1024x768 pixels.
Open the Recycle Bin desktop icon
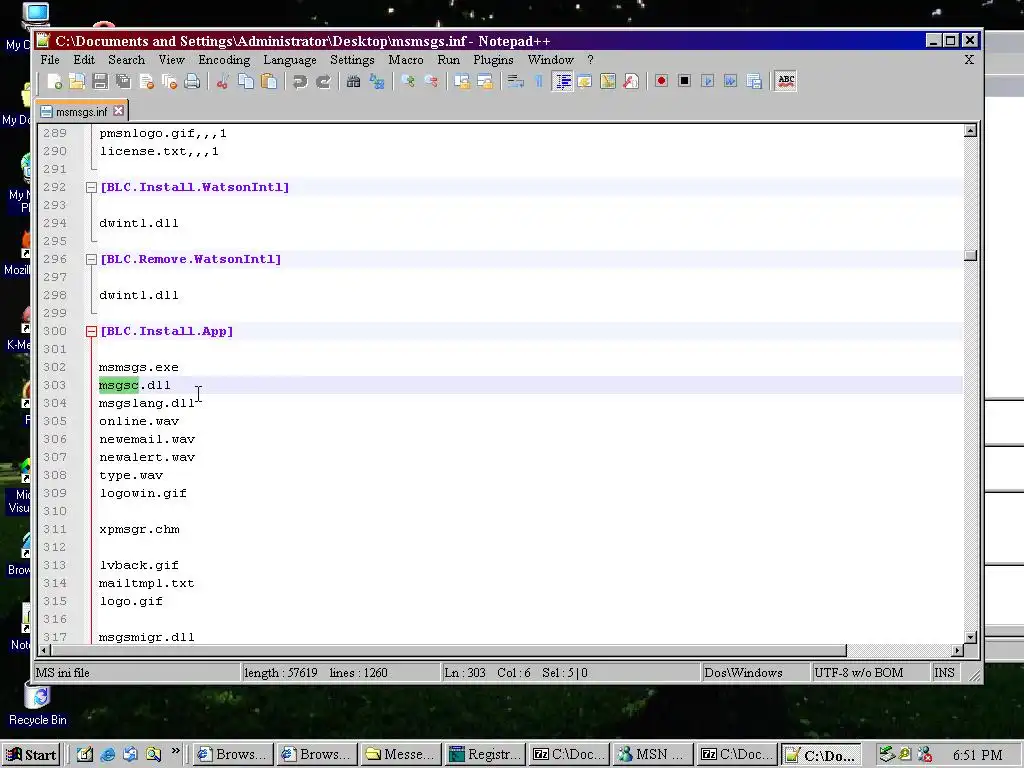click(x=38, y=705)
